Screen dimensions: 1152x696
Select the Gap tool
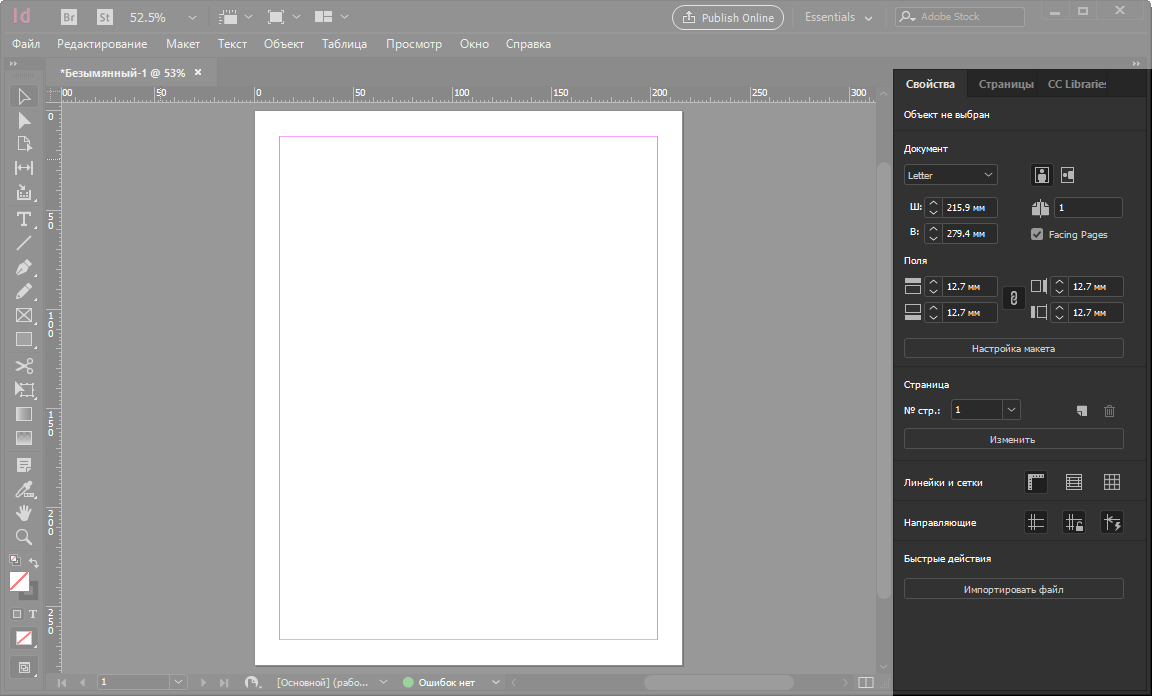pyautogui.click(x=24, y=168)
